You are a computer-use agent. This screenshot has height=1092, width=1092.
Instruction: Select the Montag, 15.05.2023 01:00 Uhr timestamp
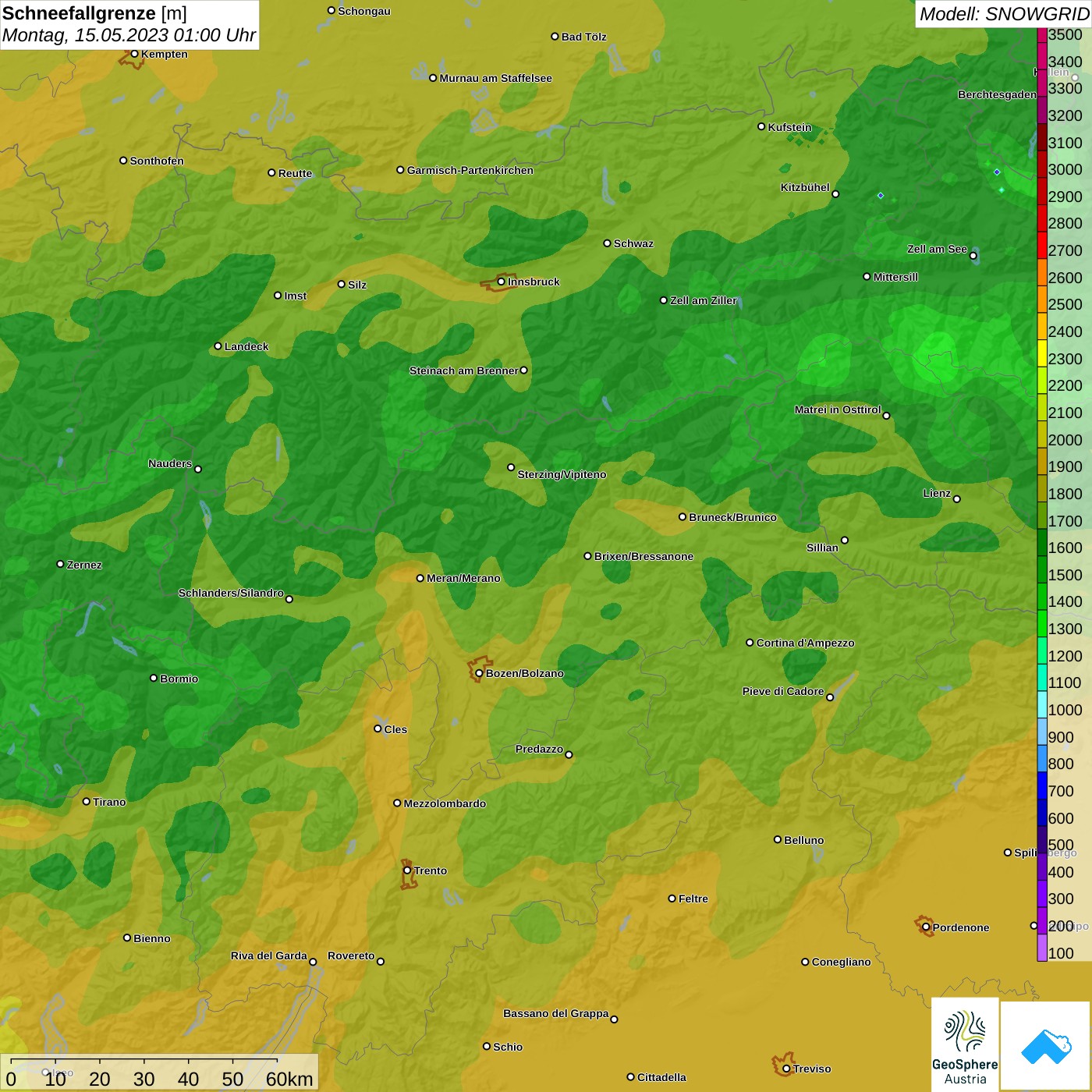pyautogui.click(x=129, y=35)
